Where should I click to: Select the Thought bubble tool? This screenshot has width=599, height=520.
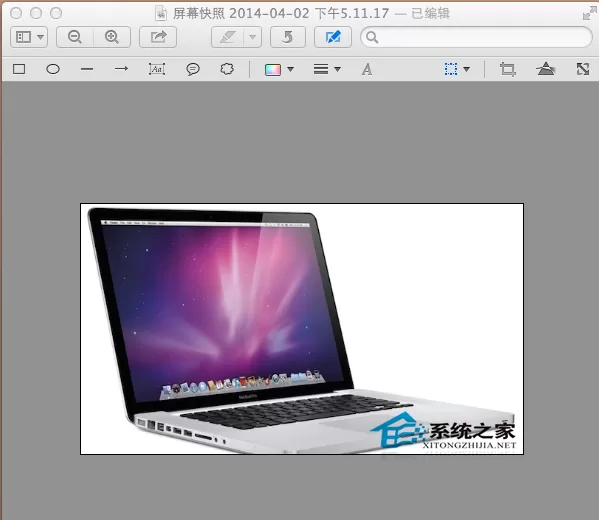coord(227,69)
